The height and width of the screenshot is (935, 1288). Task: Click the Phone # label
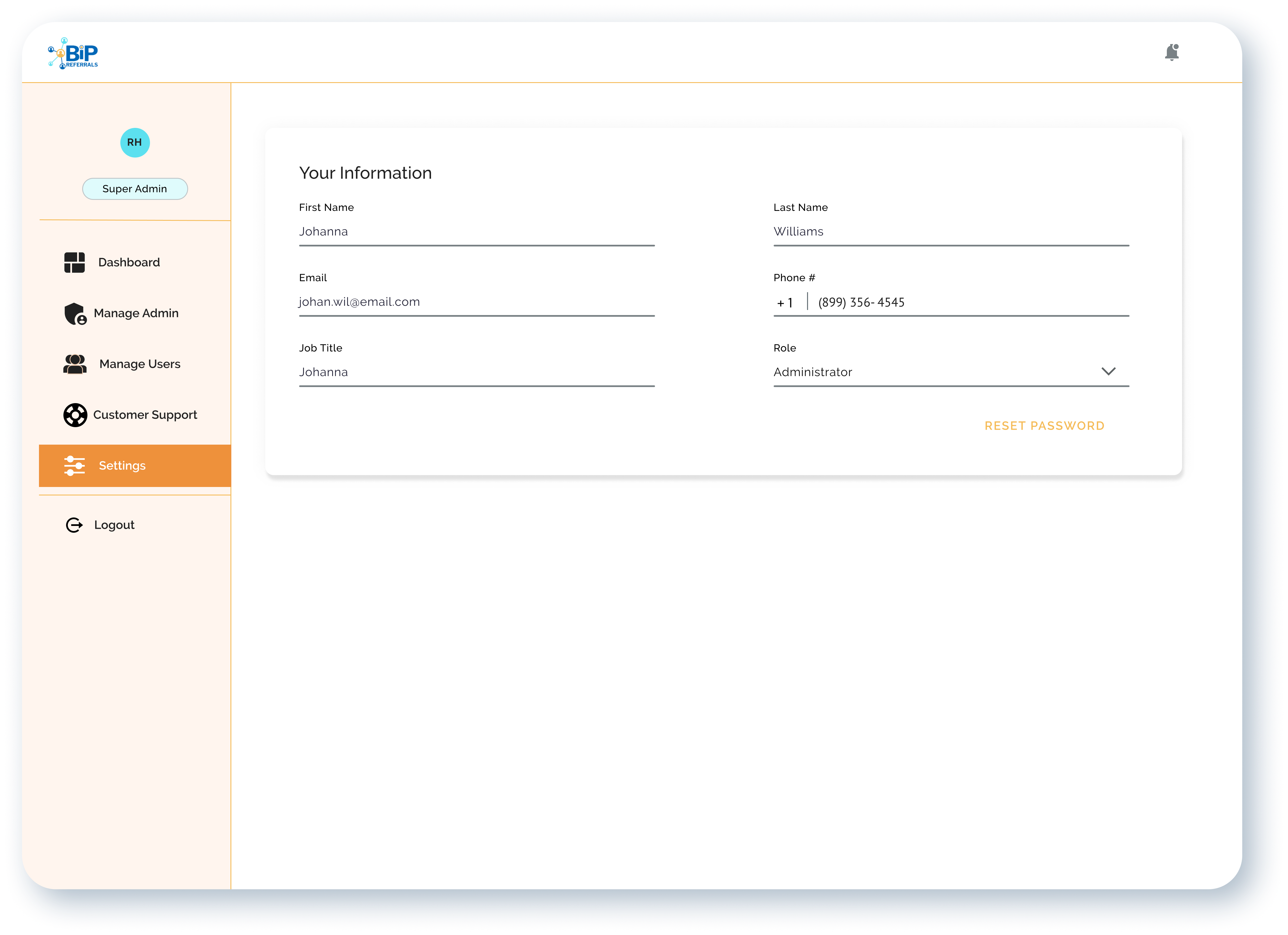794,278
